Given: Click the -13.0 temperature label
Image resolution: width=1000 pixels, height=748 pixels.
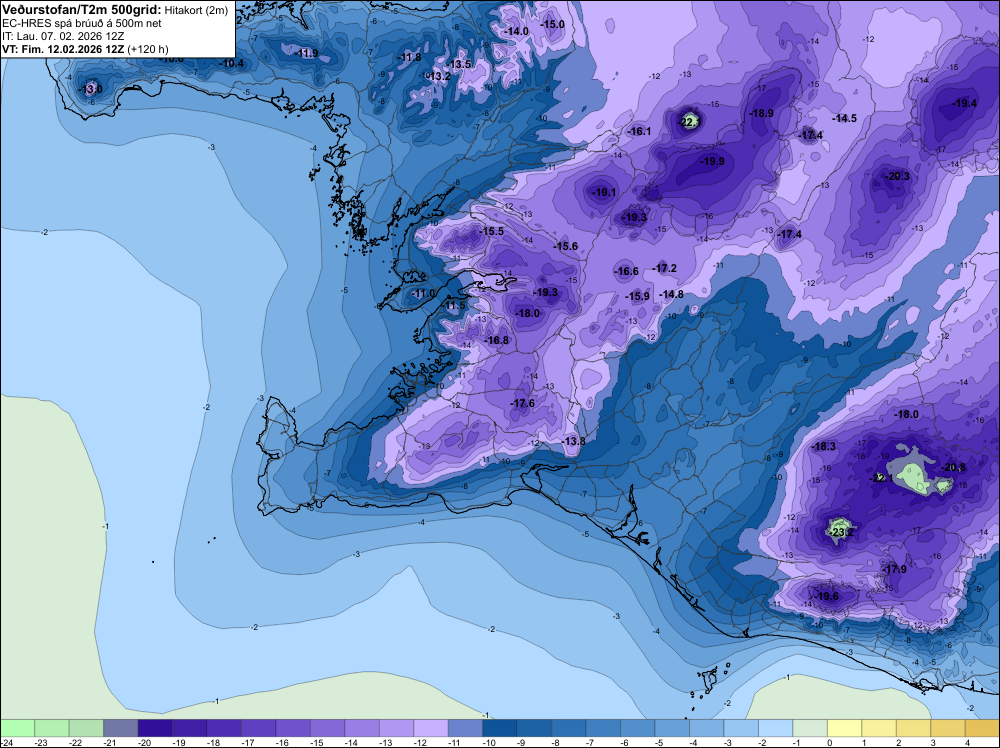Looking at the screenshot, I should pyautogui.click(x=91, y=89).
